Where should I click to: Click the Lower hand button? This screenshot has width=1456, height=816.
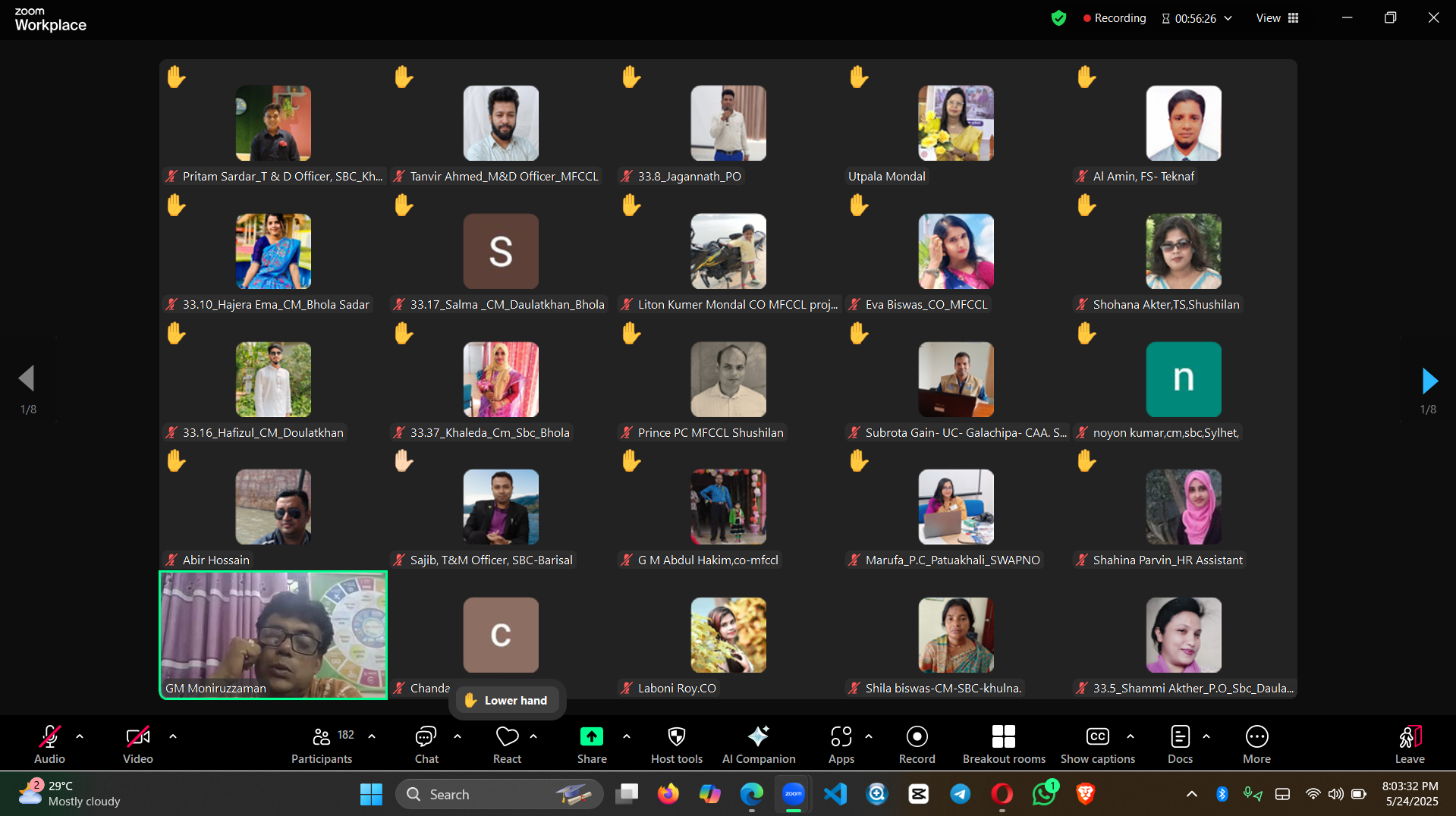[507, 700]
